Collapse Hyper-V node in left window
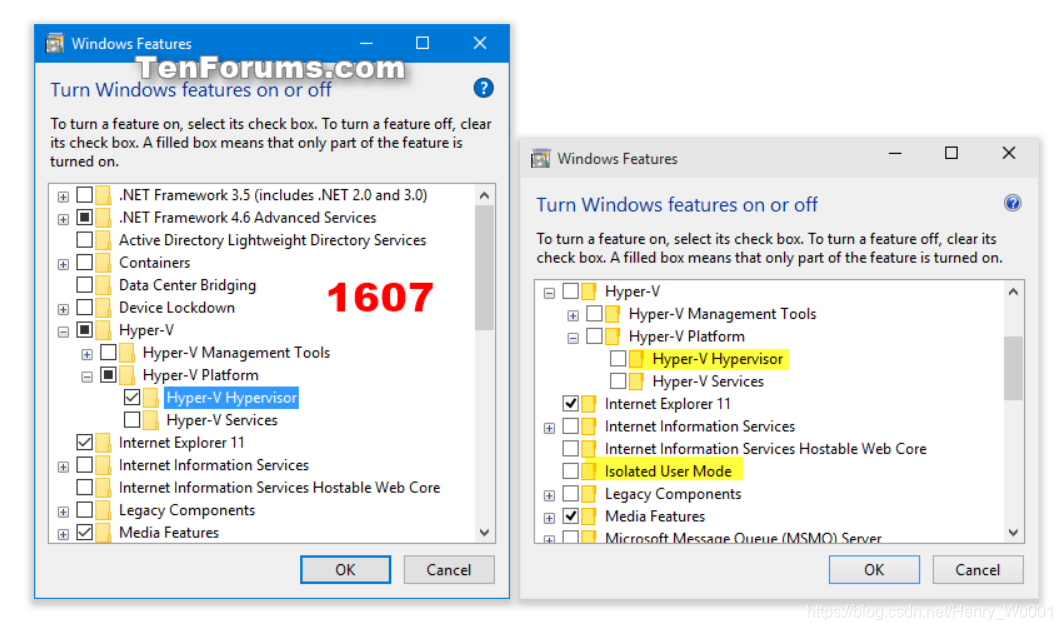 click(63, 332)
